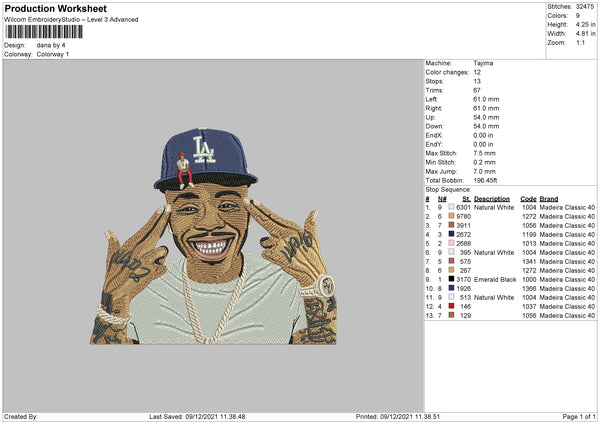Click the EndY value 0.00 in

pyautogui.click(x=483, y=144)
